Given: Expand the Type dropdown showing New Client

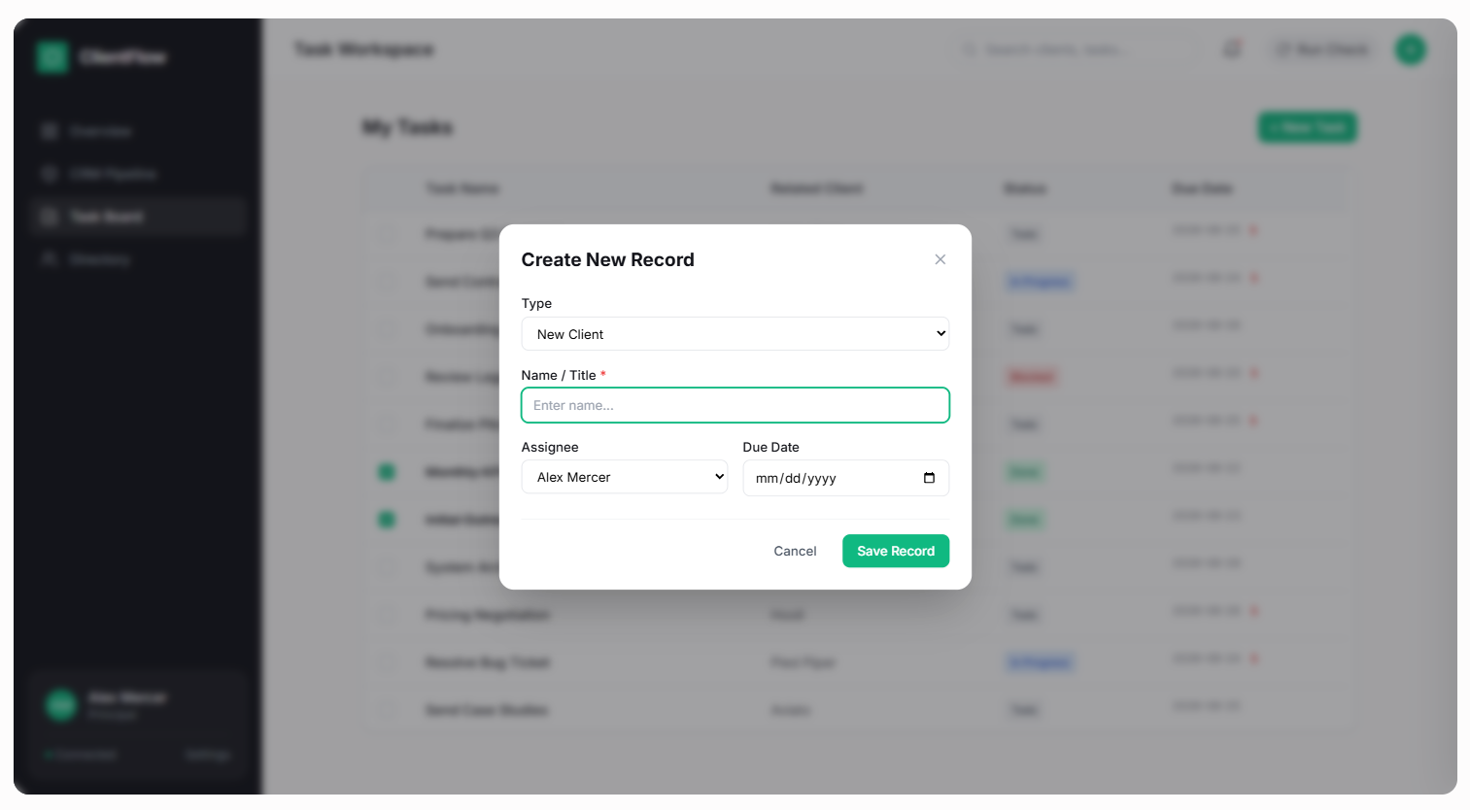Looking at the screenshot, I should (x=735, y=334).
